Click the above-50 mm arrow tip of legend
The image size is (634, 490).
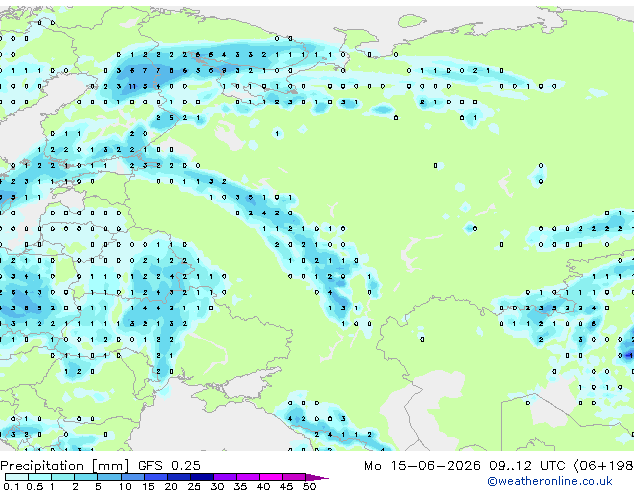point(317,477)
